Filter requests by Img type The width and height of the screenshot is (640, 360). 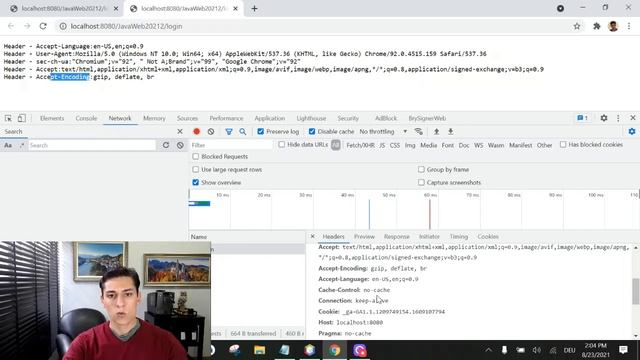pyautogui.click(x=410, y=145)
